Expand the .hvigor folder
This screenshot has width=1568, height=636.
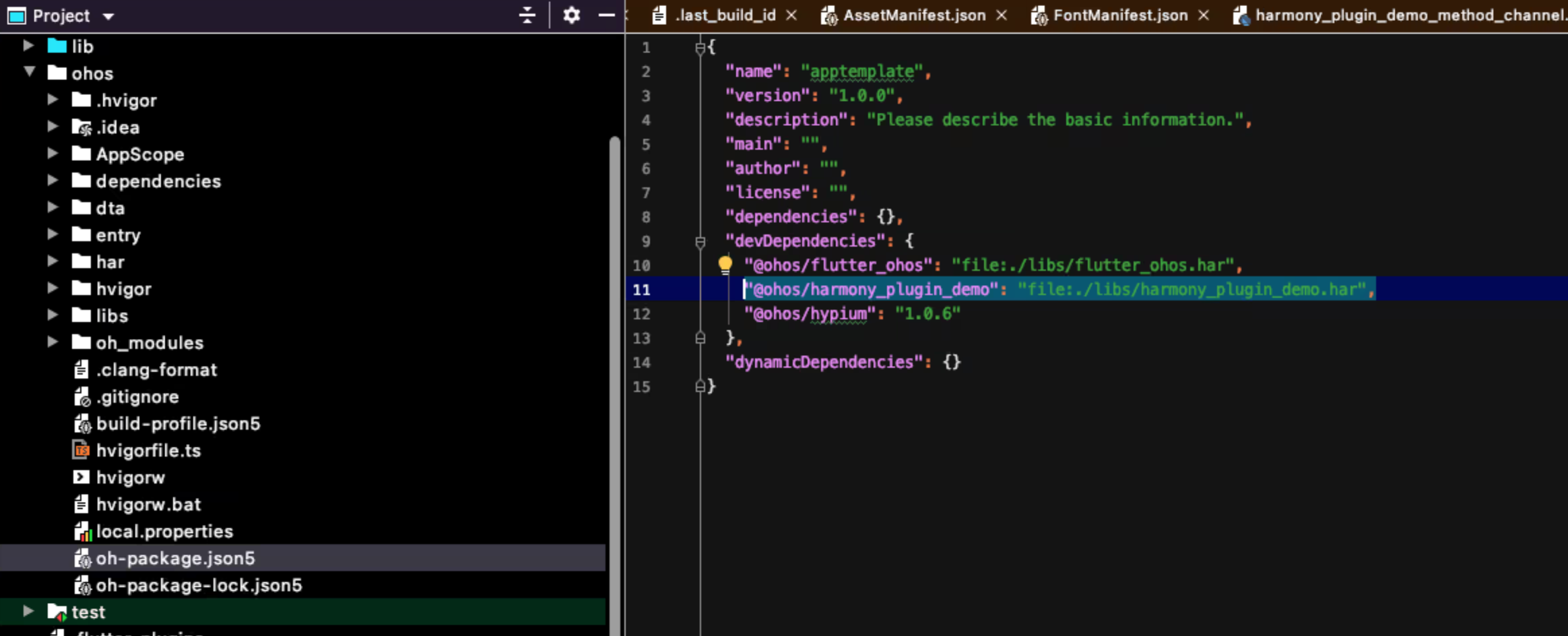coord(53,100)
